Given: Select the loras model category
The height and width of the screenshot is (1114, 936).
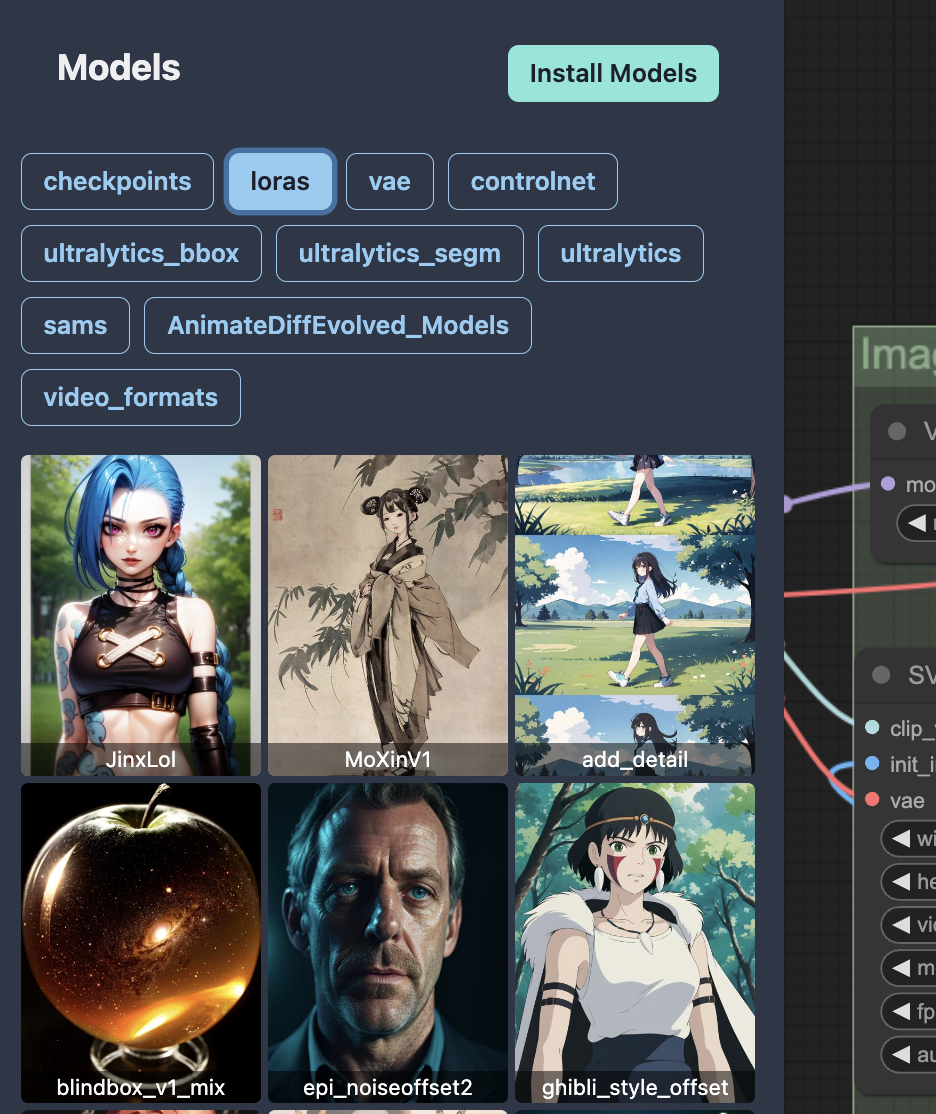Looking at the screenshot, I should click(280, 182).
